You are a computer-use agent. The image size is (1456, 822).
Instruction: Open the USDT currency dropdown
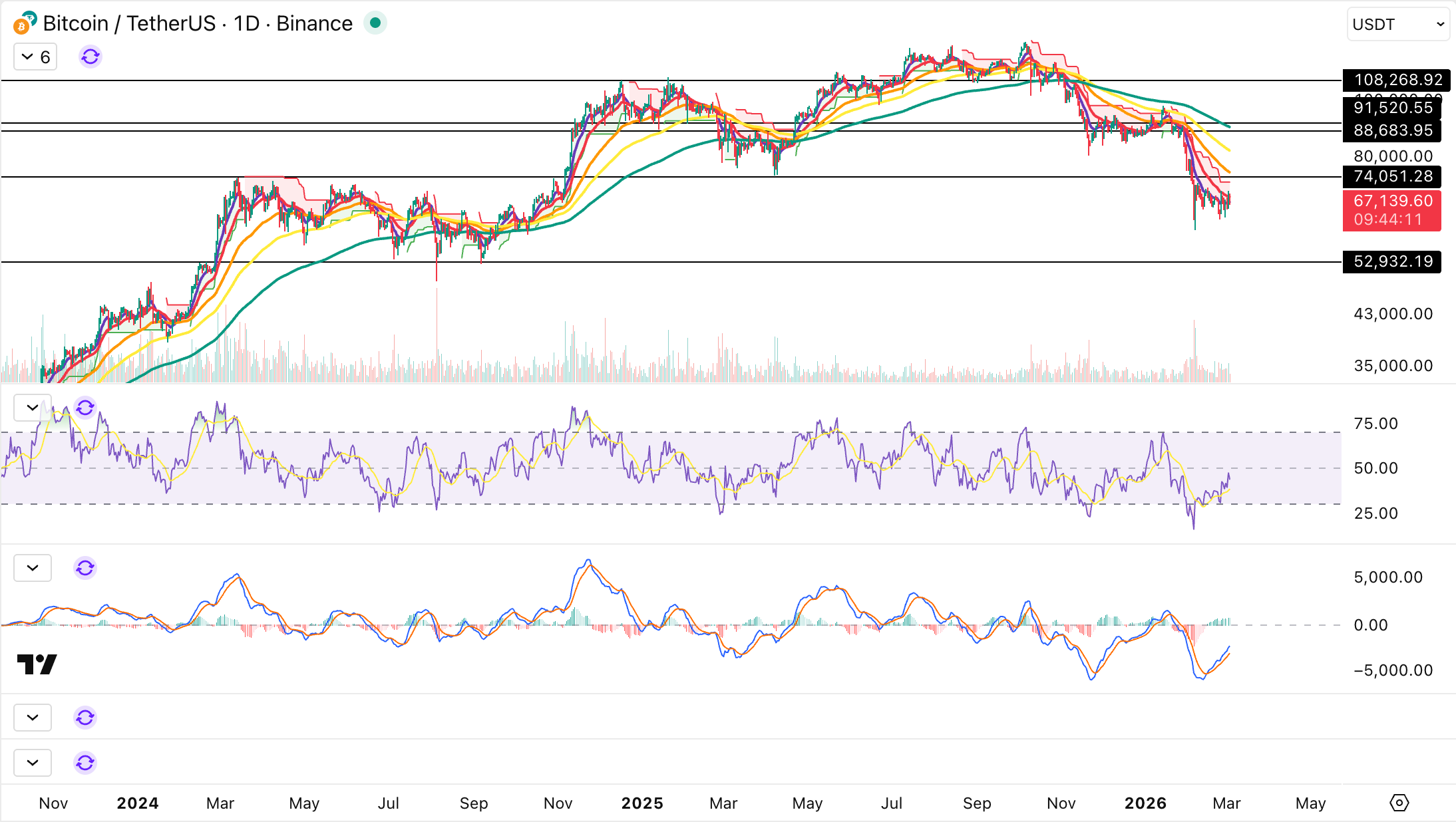point(1397,25)
